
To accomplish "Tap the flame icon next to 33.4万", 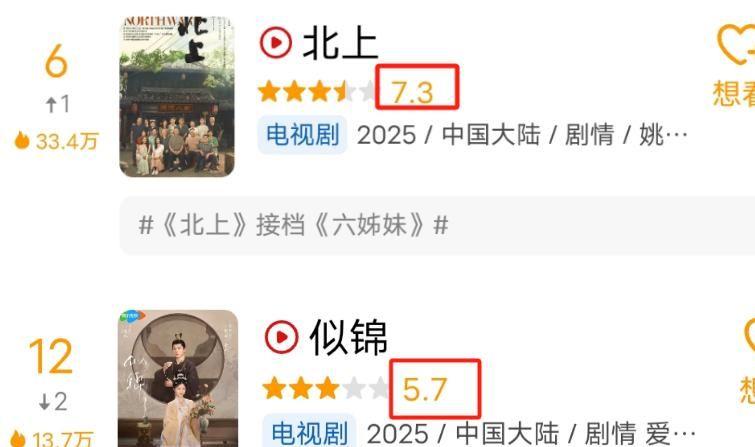I will [x=22, y=141].
